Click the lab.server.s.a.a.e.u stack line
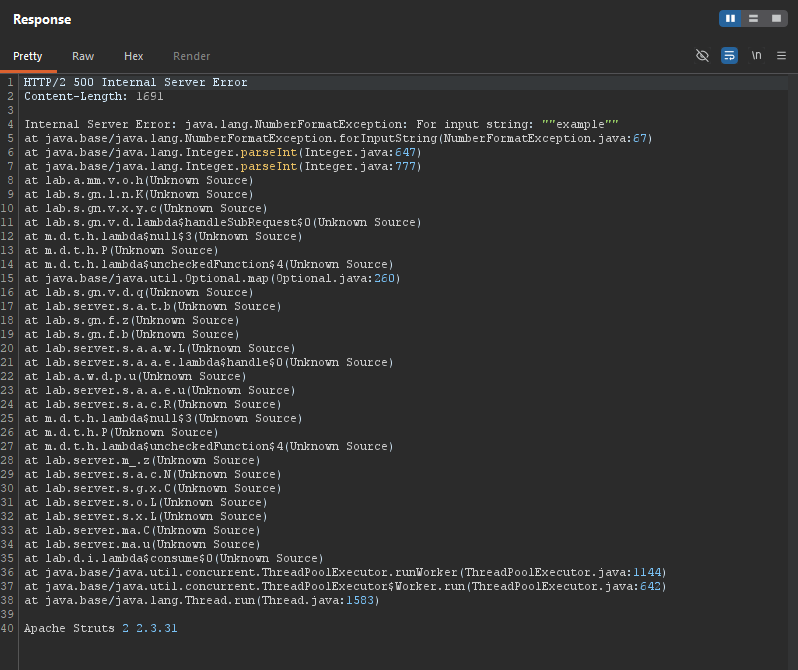The image size is (798, 670). point(160,390)
